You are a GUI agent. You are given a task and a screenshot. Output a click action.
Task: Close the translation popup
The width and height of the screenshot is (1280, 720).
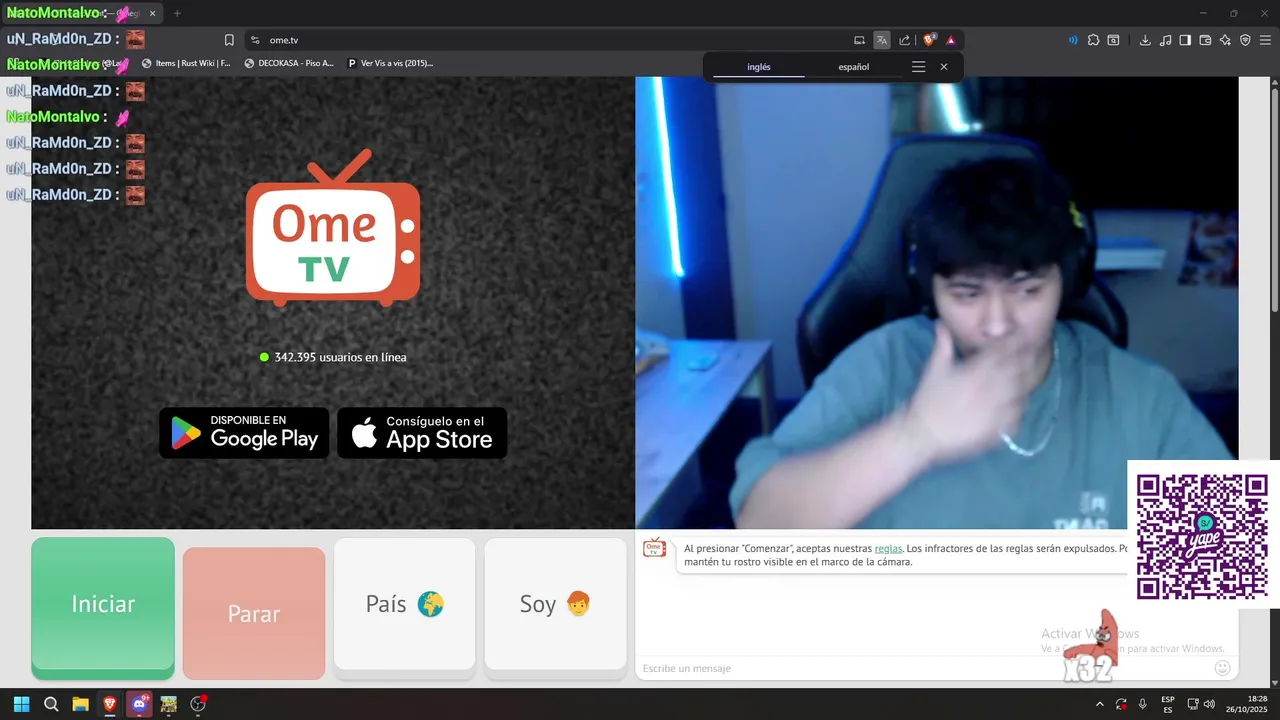[x=944, y=67]
